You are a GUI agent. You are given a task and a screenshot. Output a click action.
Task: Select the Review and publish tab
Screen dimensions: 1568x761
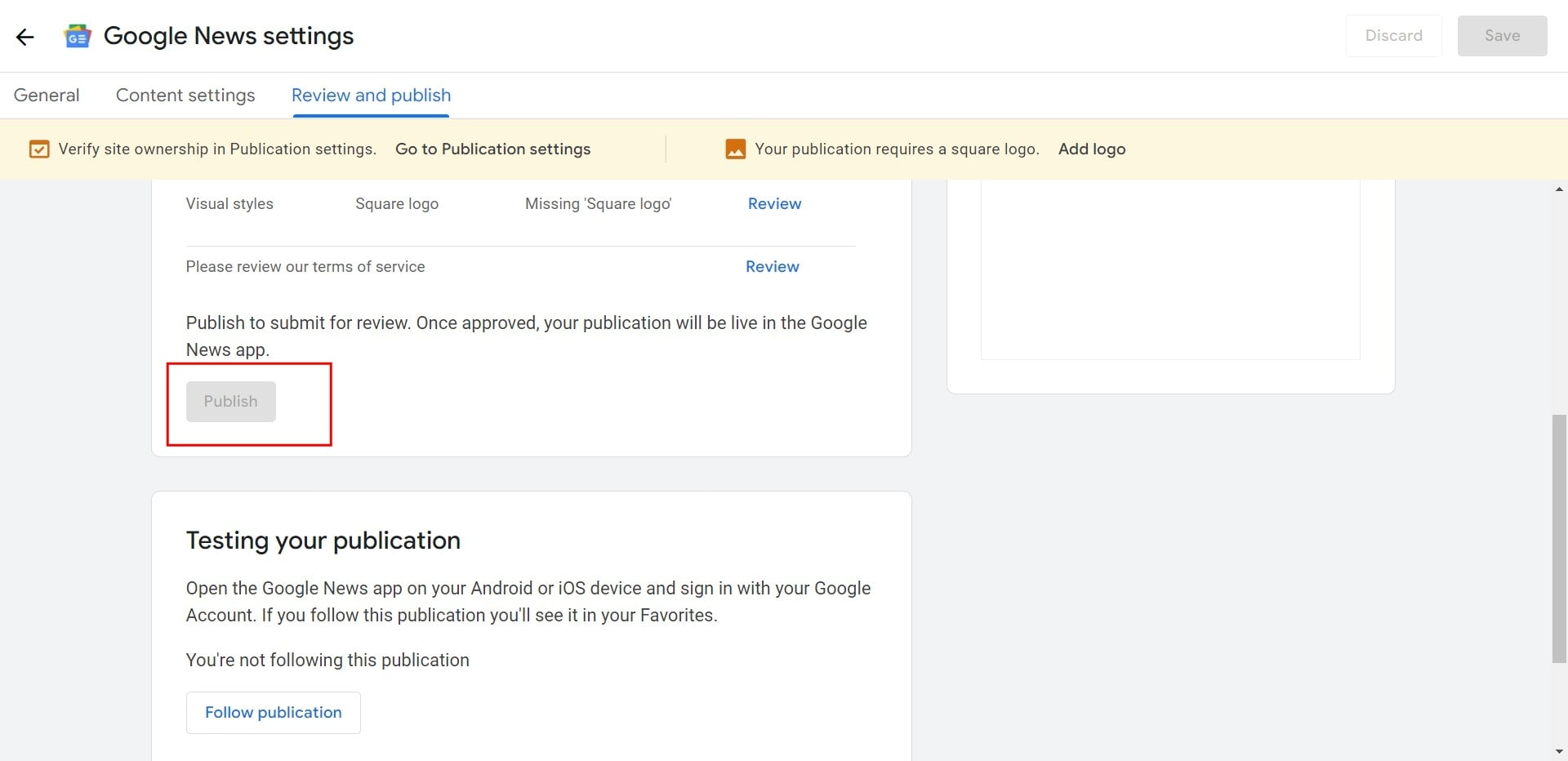[371, 96]
